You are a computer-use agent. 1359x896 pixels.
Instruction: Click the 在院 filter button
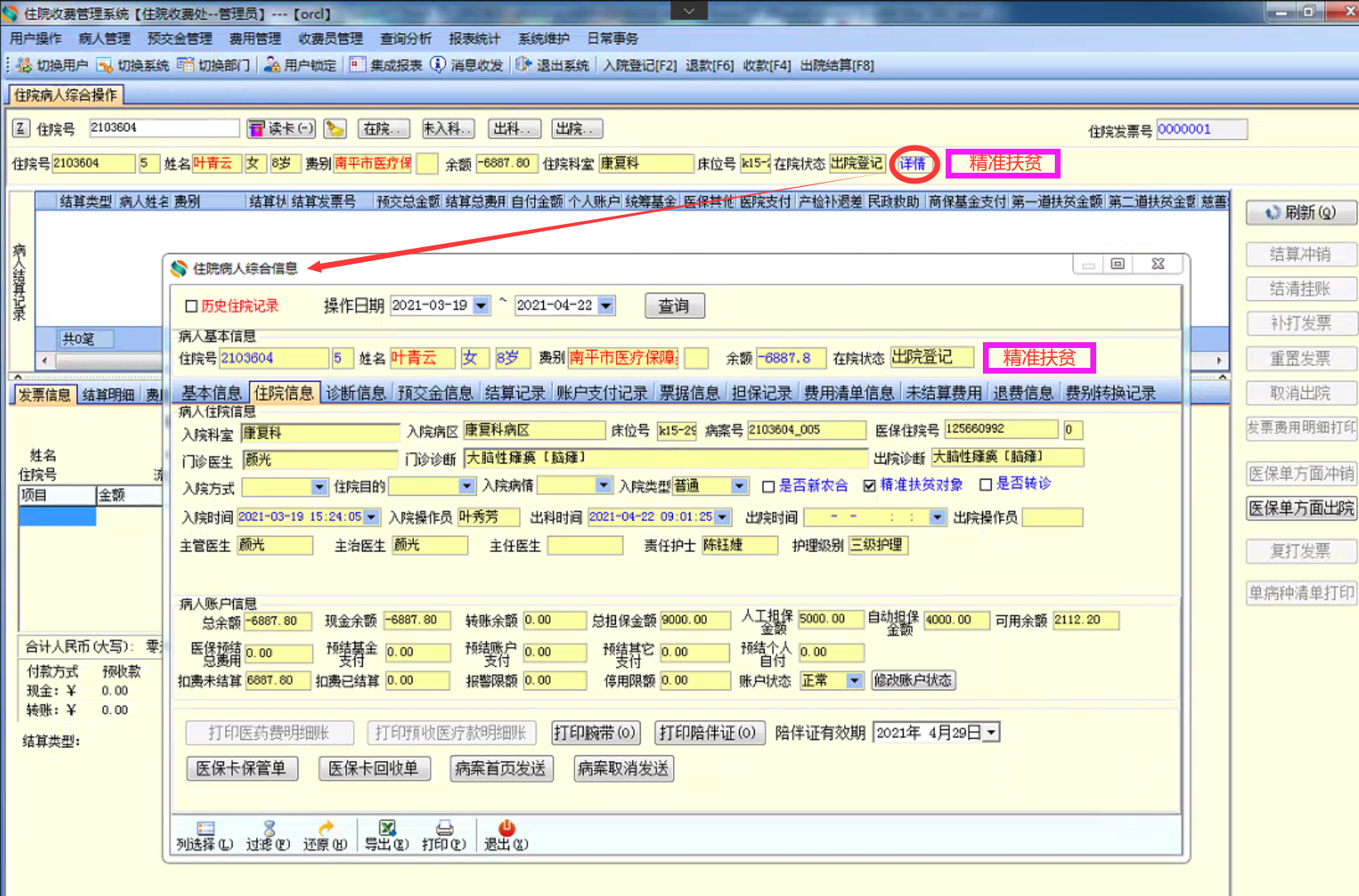click(x=384, y=129)
